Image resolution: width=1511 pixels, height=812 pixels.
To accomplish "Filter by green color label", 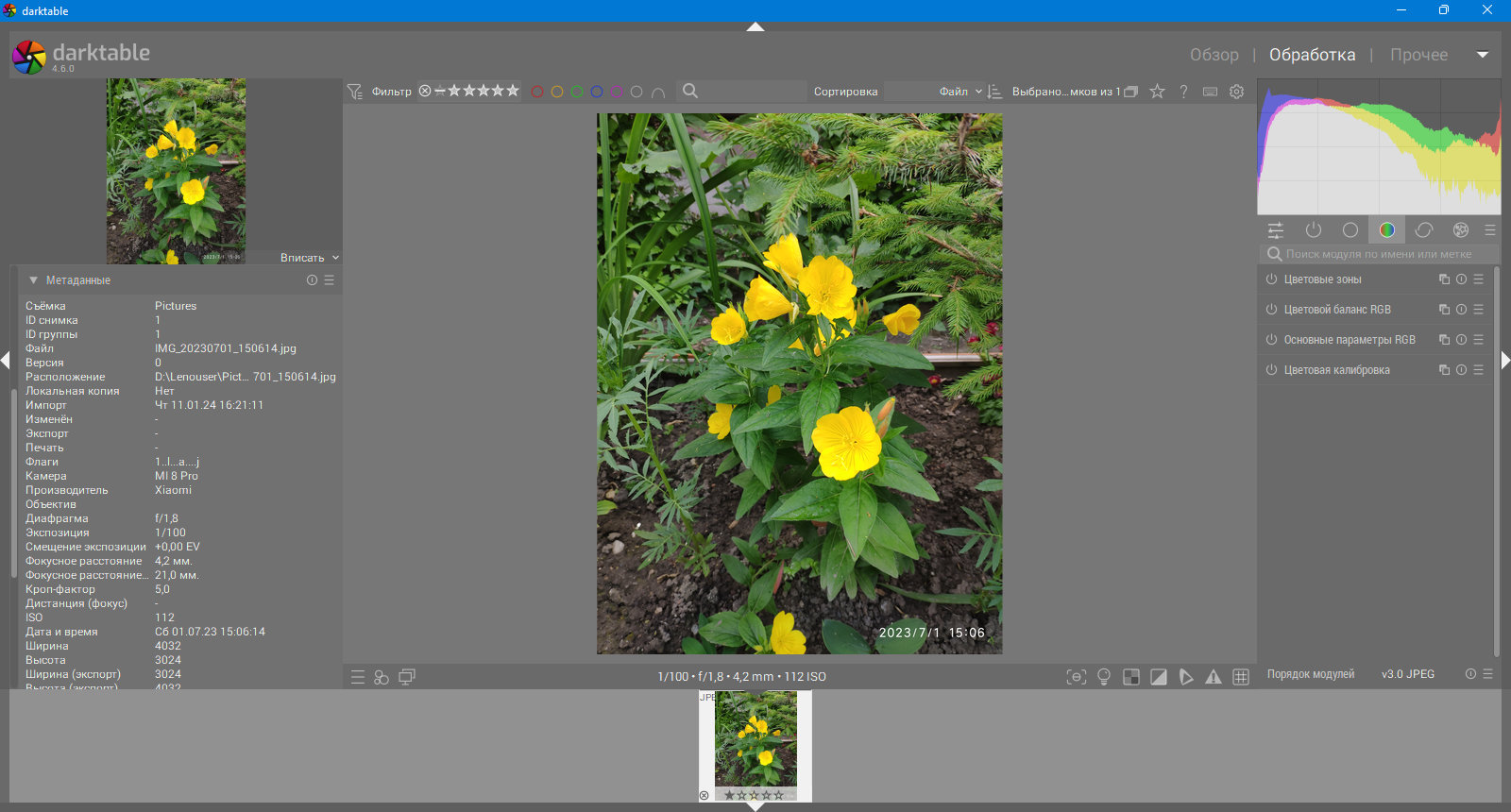I will pos(577,92).
